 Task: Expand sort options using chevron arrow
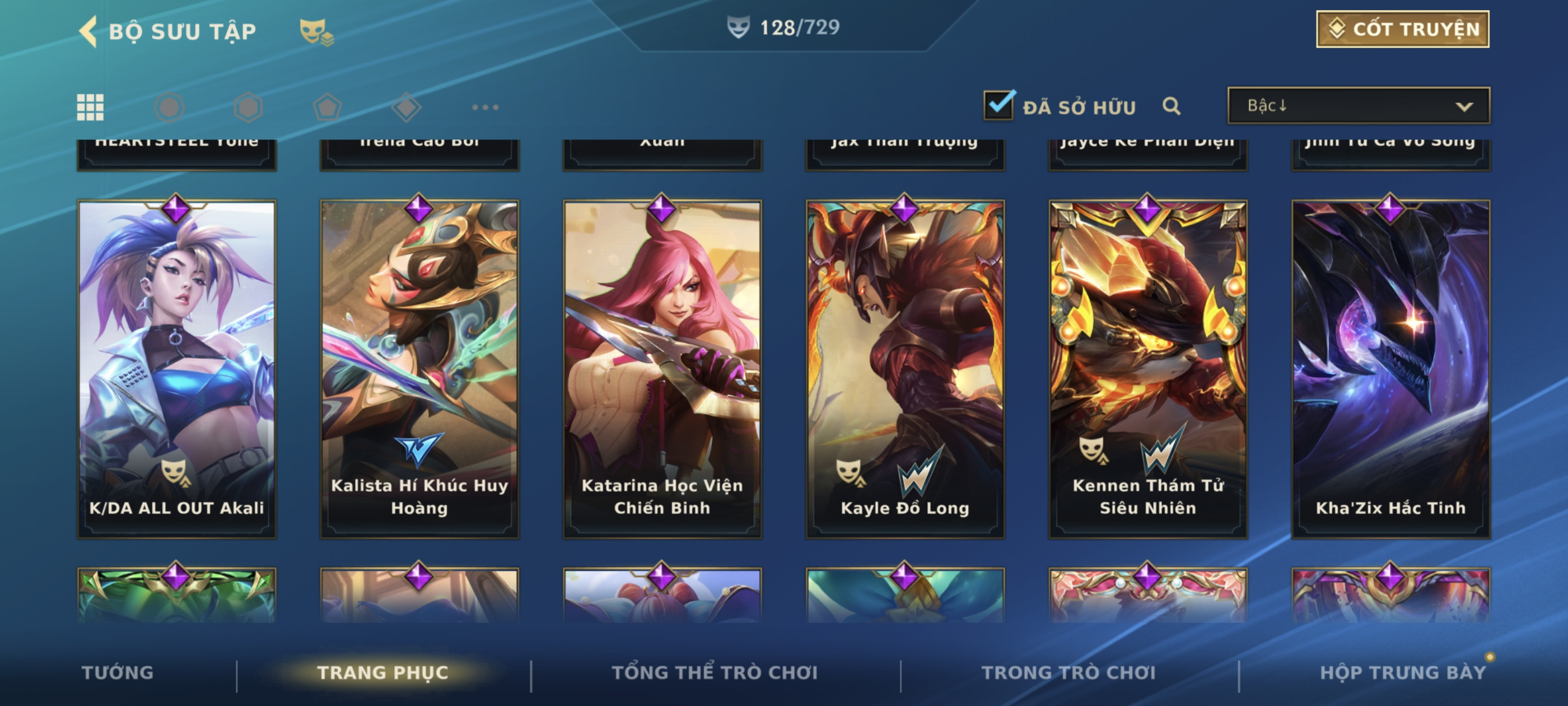(x=1464, y=106)
